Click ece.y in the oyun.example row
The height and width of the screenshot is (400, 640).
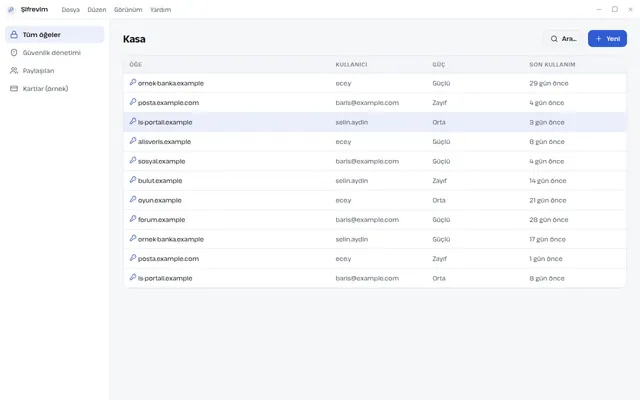[343, 200]
